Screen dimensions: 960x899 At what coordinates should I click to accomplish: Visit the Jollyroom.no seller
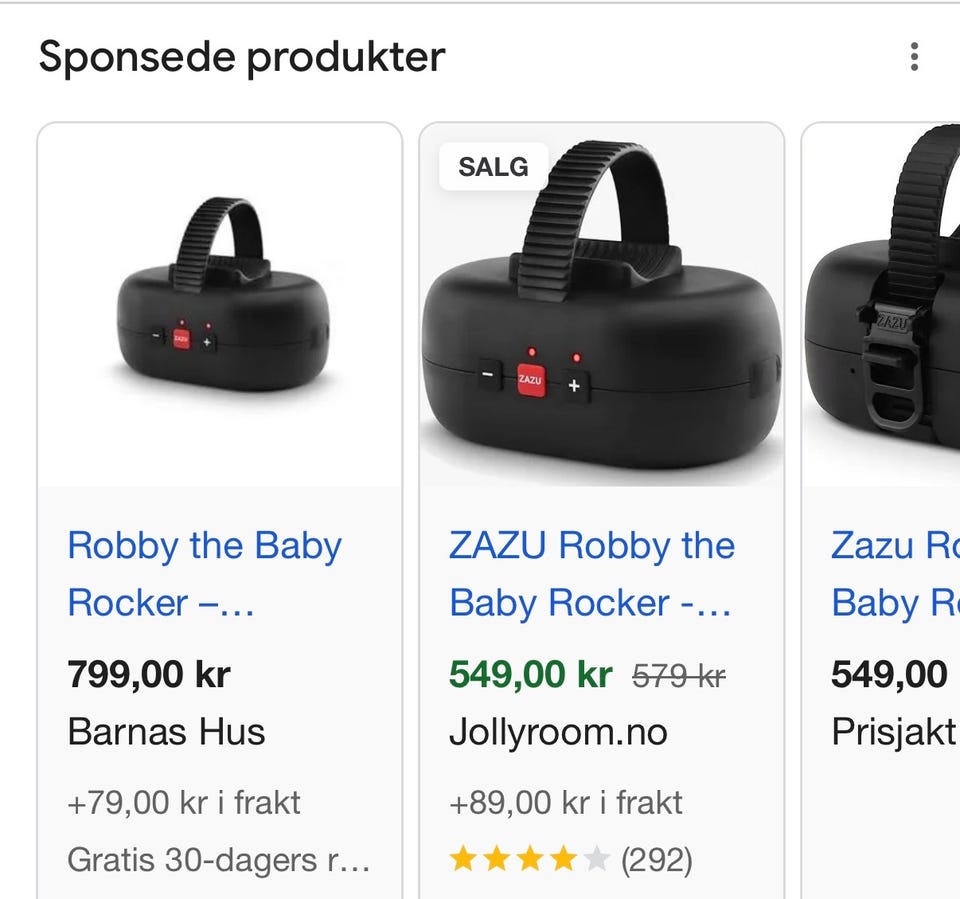pyautogui.click(x=558, y=732)
